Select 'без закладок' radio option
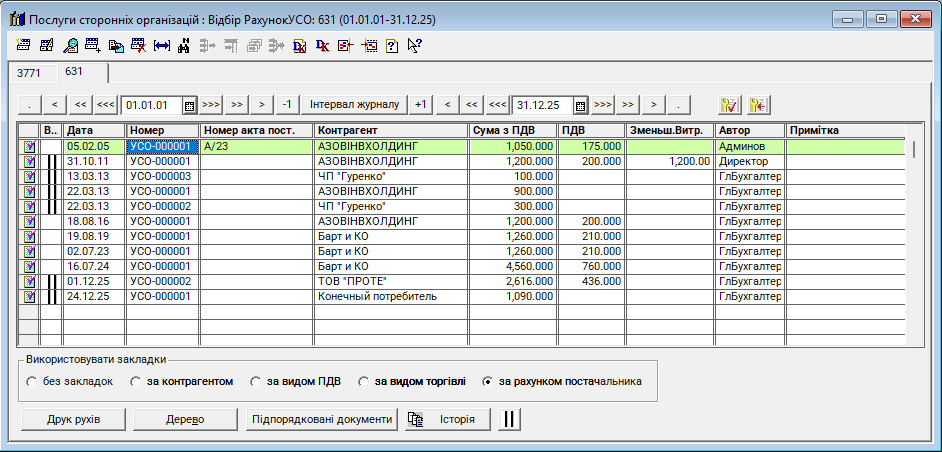Screen dimensions: 942x452 [33, 381]
